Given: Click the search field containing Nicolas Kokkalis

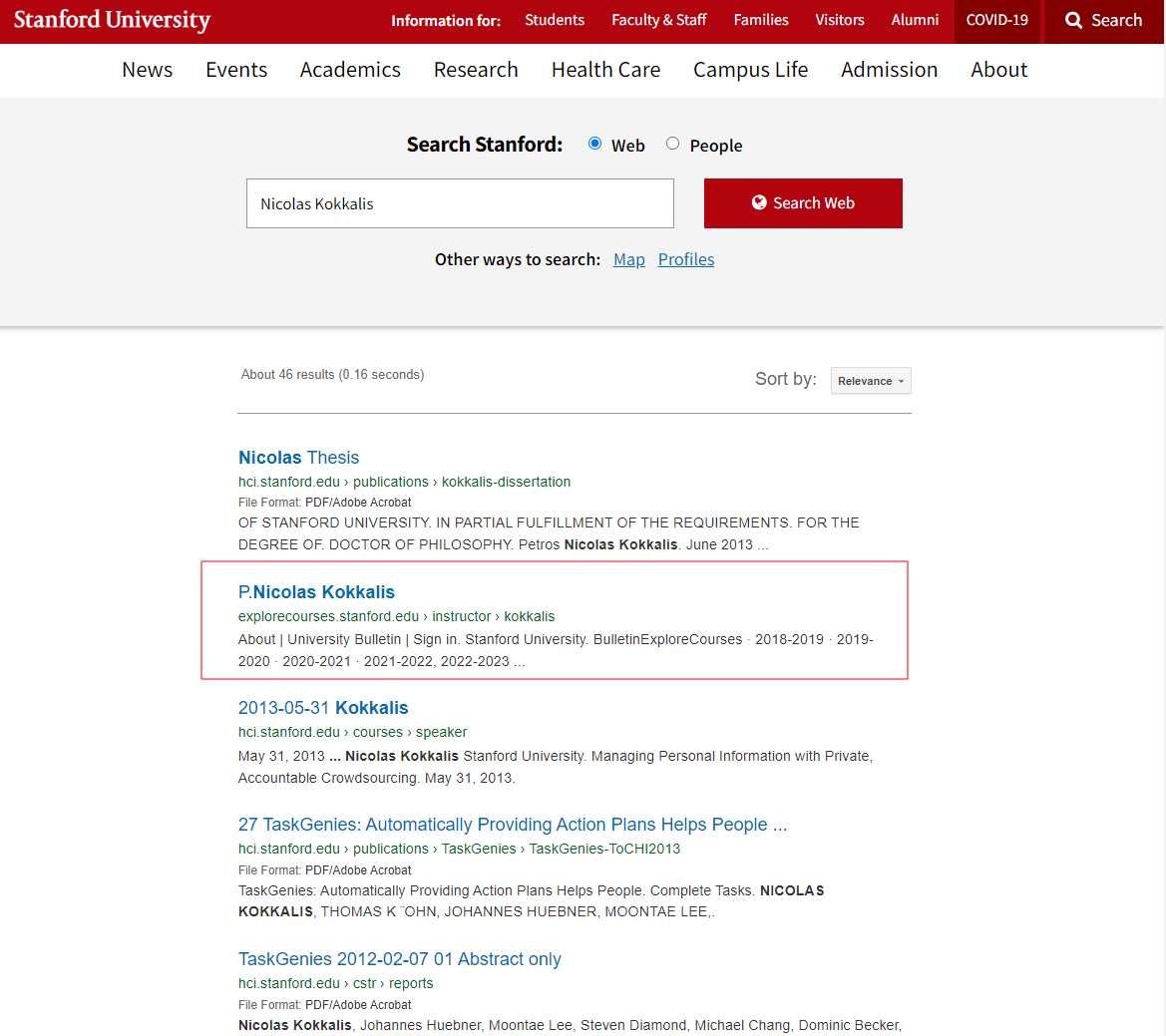Looking at the screenshot, I should (x=460, y=203).
